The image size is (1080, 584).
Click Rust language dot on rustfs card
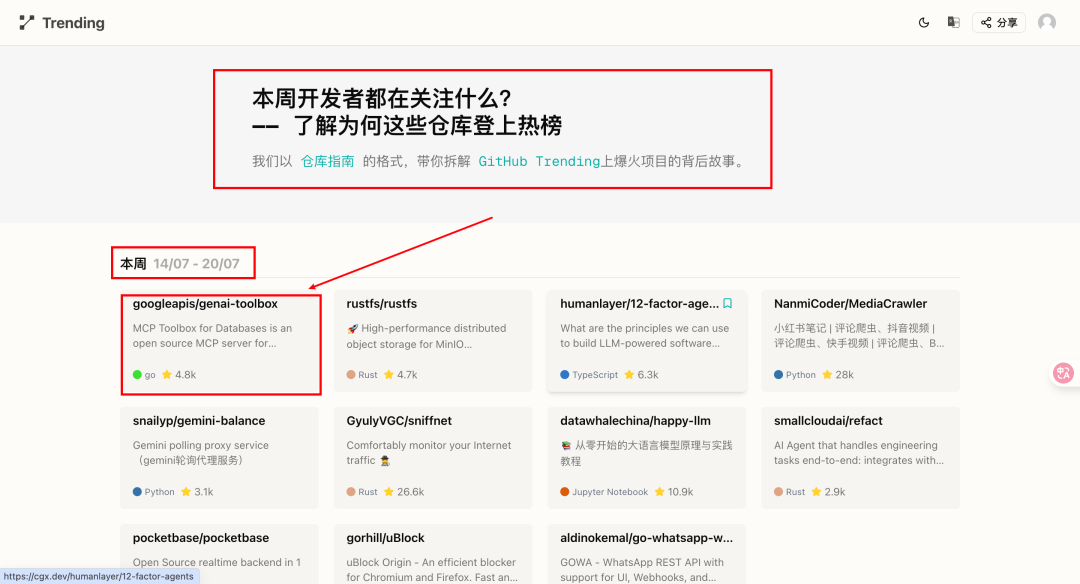click(351, 375)
